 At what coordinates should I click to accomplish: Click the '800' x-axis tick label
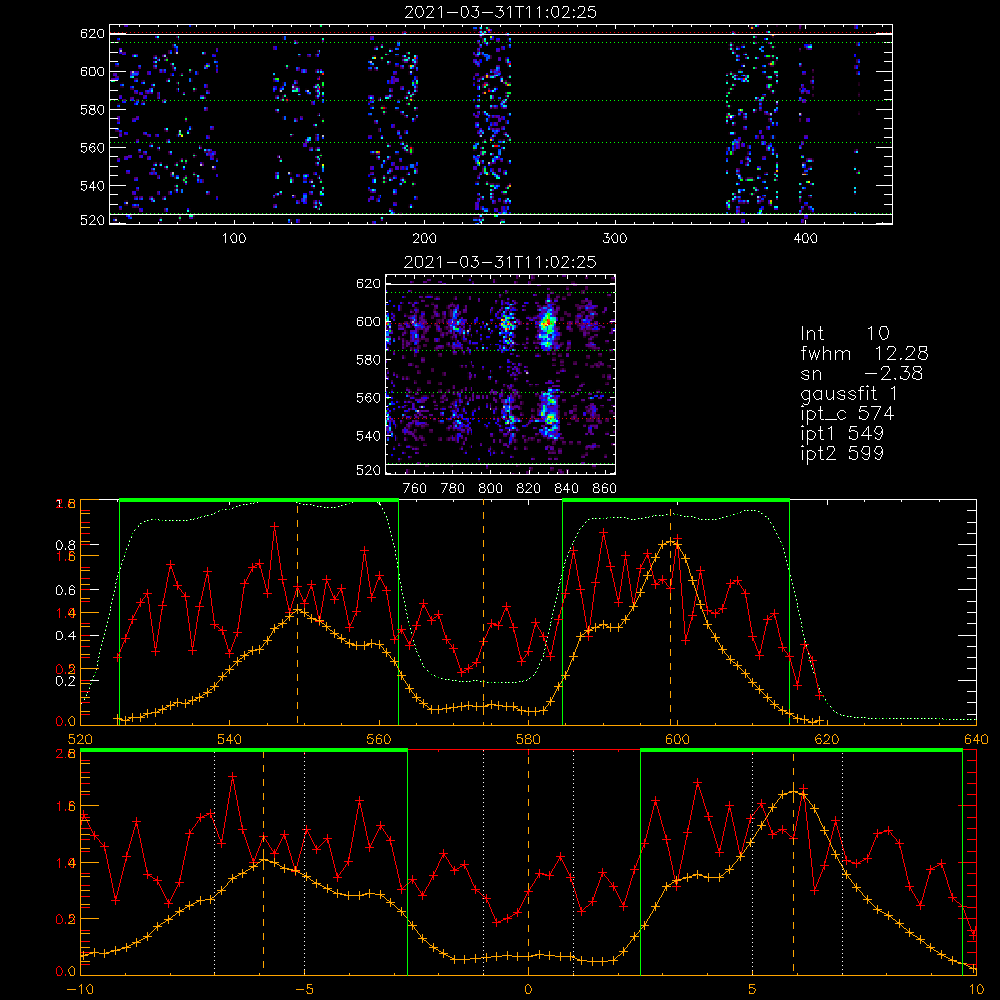(x=490, y=489)
